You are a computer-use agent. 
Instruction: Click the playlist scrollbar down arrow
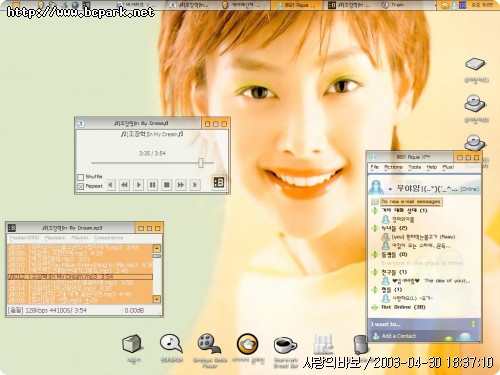pos(157,299)
